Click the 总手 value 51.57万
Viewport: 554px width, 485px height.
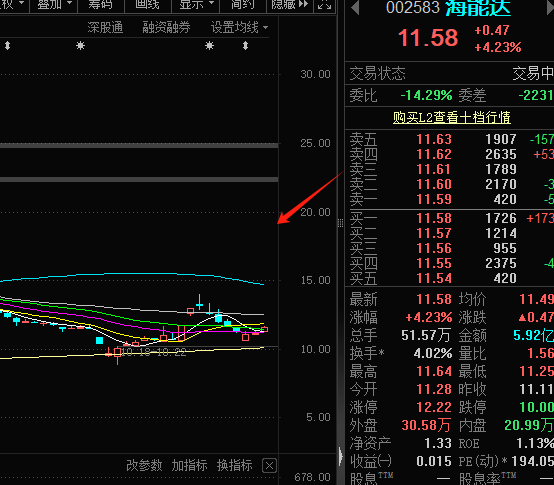tap(426, 335)
